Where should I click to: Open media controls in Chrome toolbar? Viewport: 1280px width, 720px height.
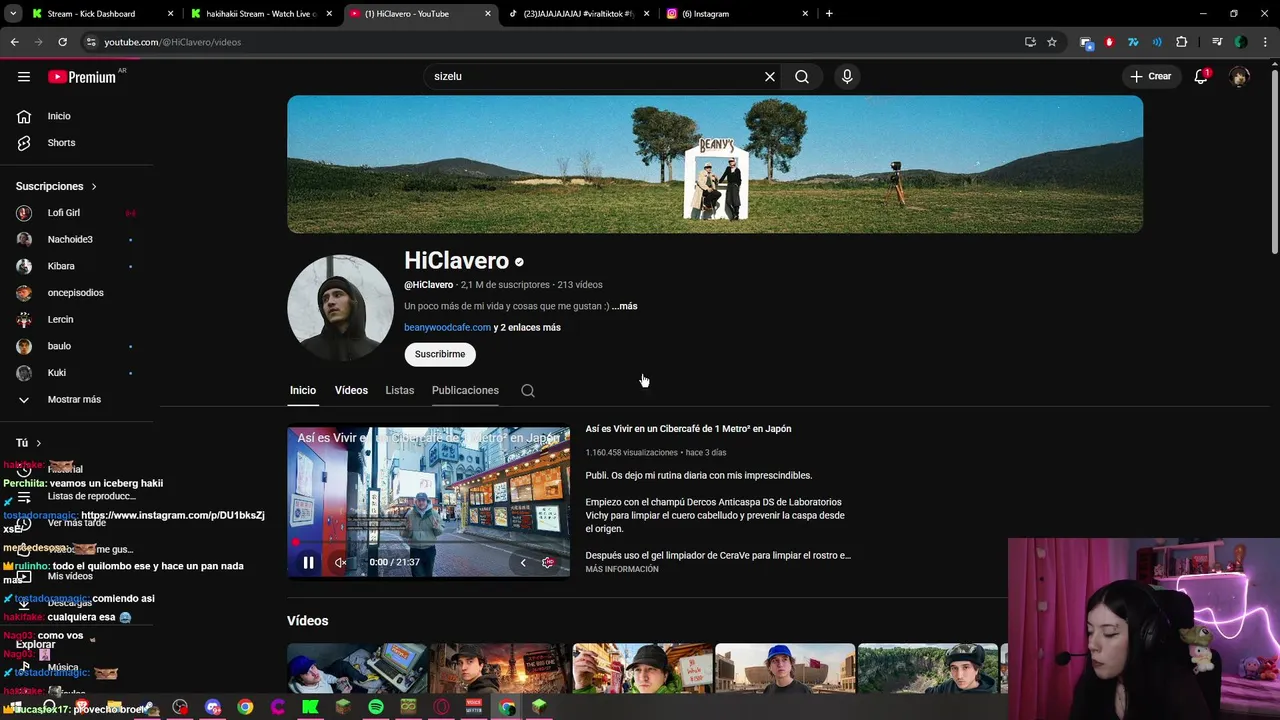1217,42
